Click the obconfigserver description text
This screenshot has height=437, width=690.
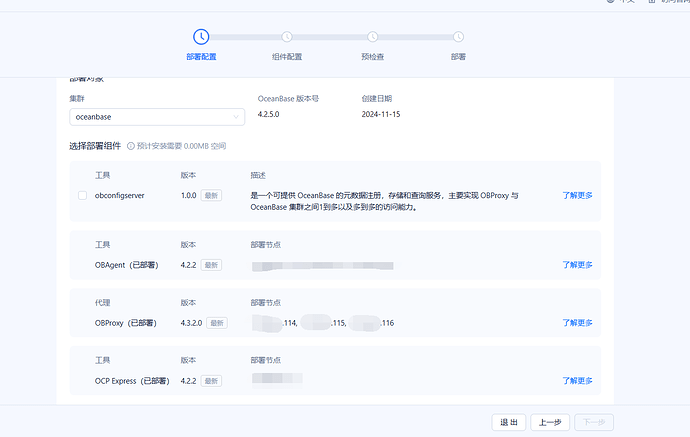(x=384, y=201)
